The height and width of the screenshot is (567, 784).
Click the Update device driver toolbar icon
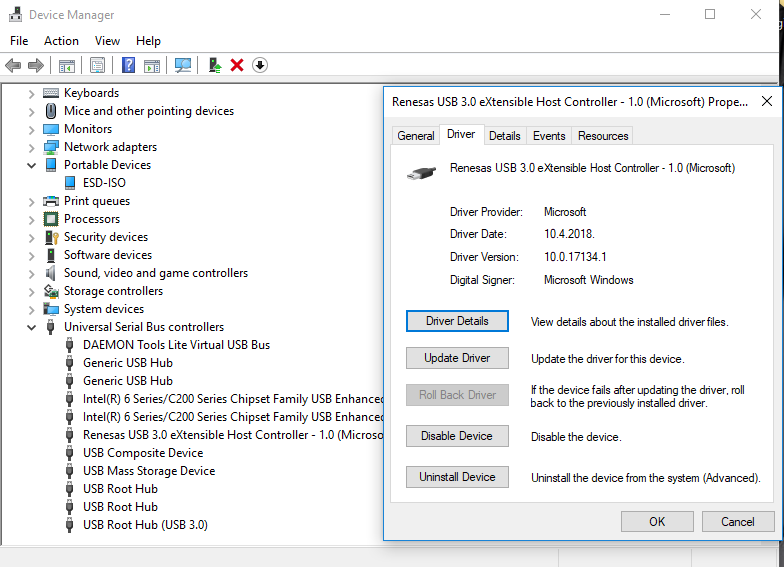(214, 65)
